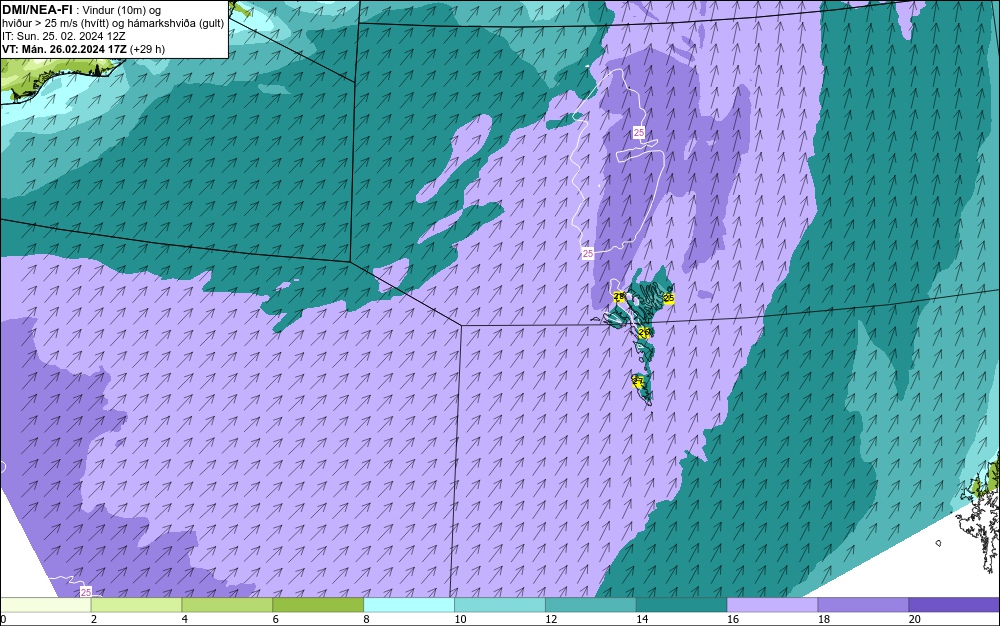Screen dimensions: 1000x626
Task: Click the yellow gust label 27 on southern island
Action: pos(638,381)
